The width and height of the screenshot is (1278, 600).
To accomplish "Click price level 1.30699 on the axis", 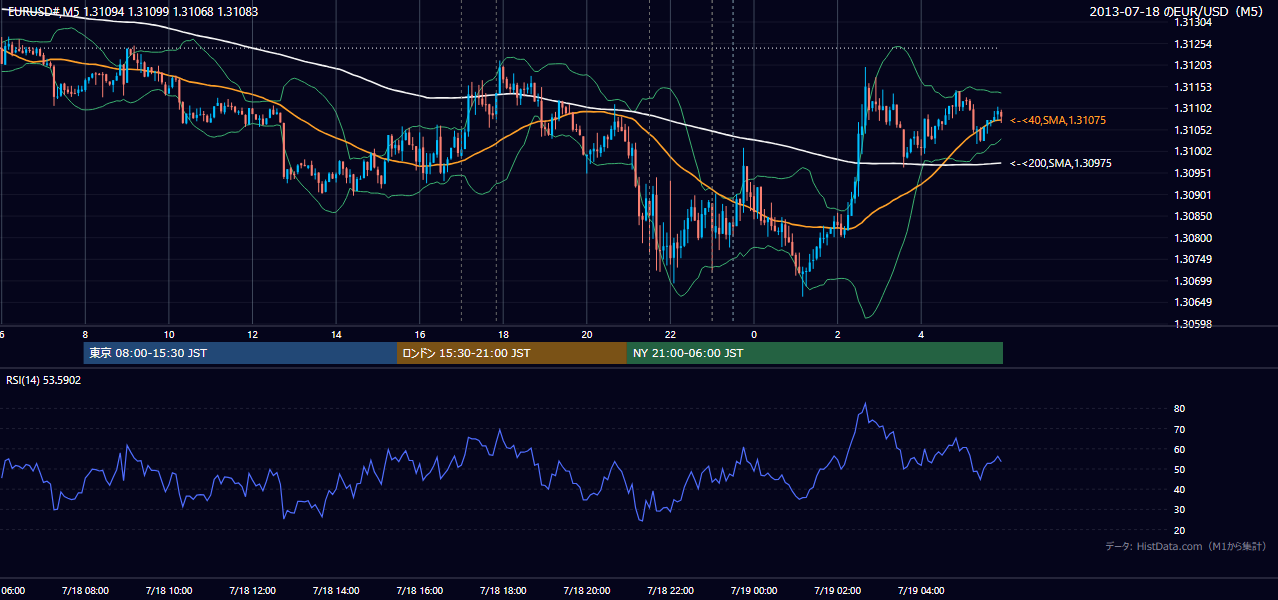I will pos(1194,281).
